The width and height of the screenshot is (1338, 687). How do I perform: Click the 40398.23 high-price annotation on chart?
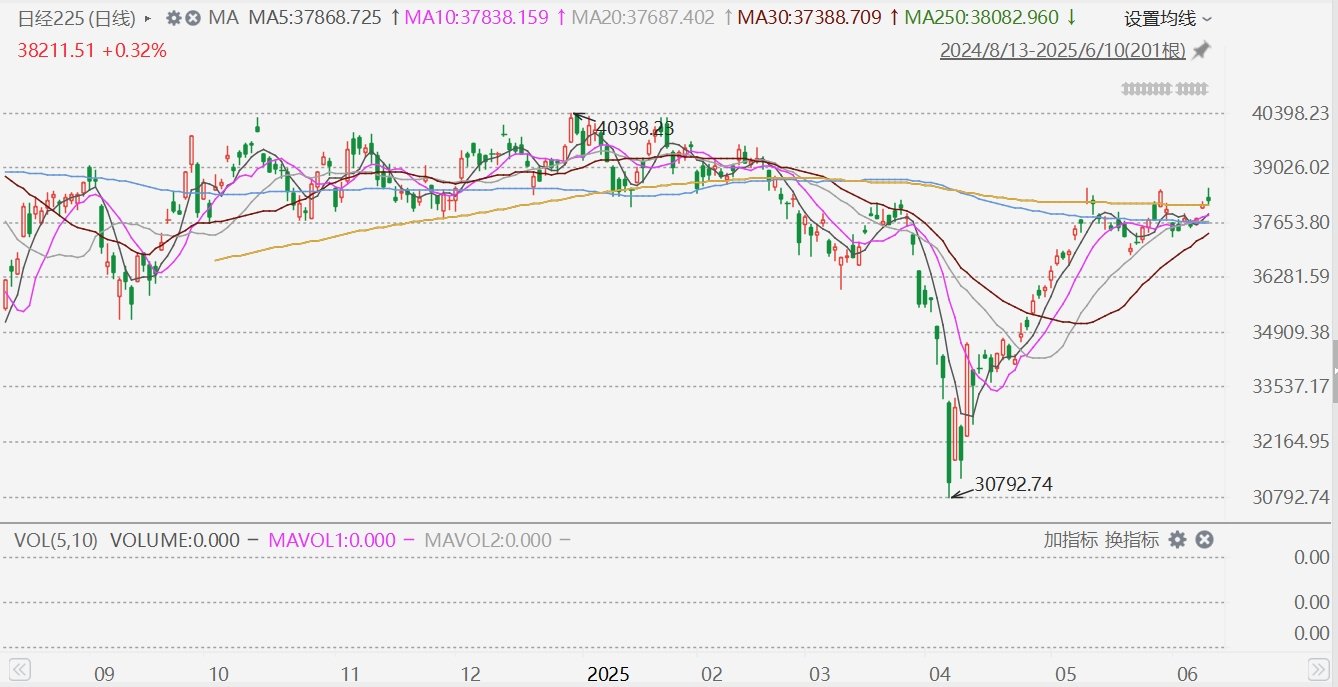tap(635, 128)
